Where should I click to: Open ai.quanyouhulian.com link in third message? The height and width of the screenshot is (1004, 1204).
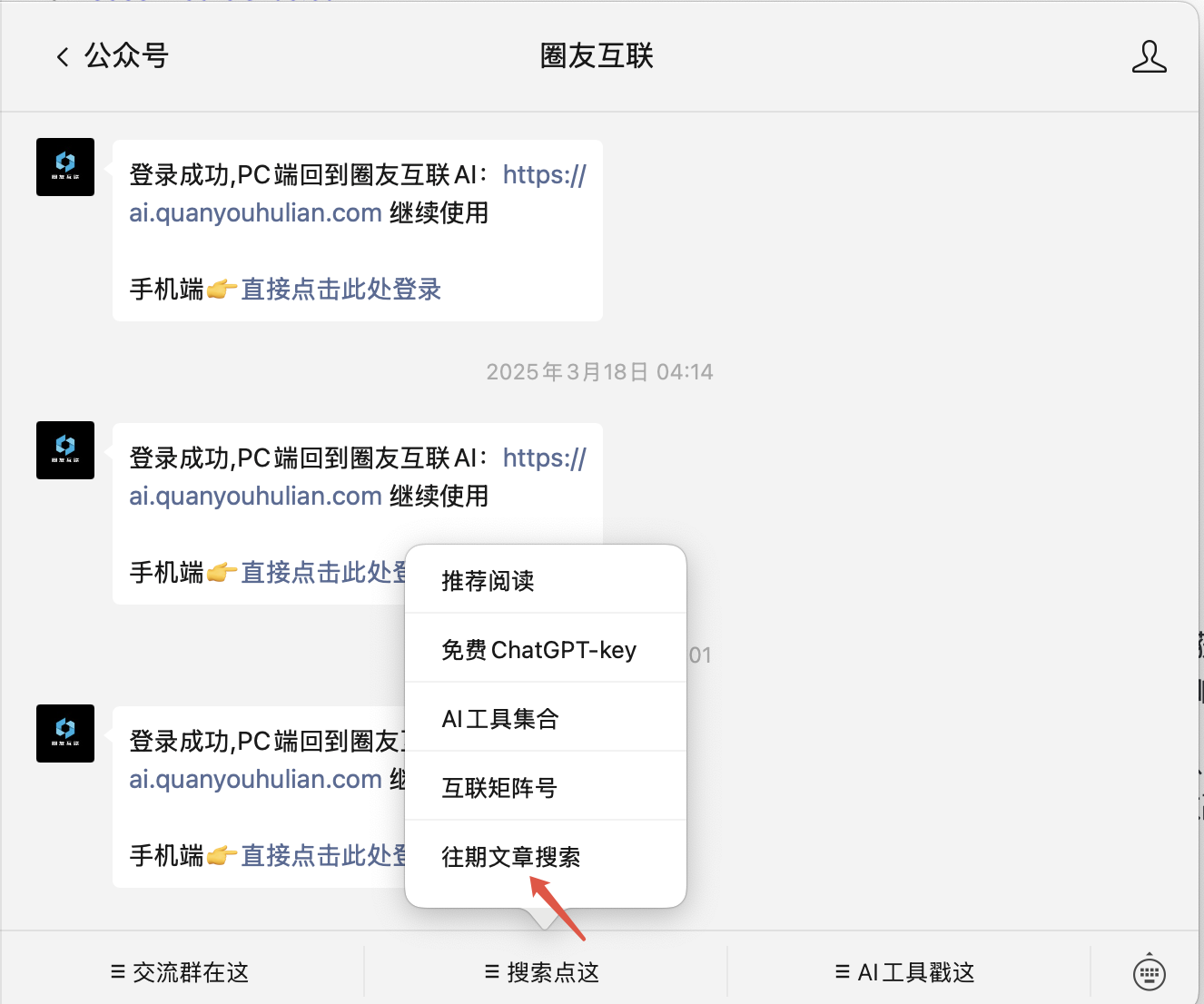pos(255,779)
